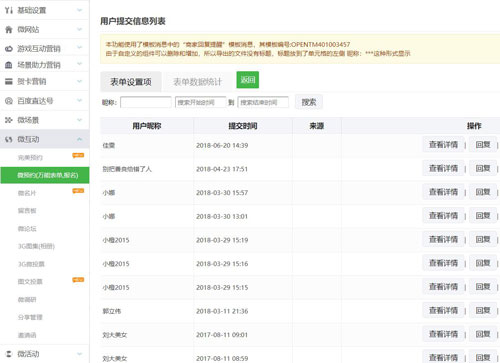Image resolution: width=500 pixels, height=363 pixels.
Task: Click the 用户提交信息列表 page heading
Action: (x=133, y=21)
